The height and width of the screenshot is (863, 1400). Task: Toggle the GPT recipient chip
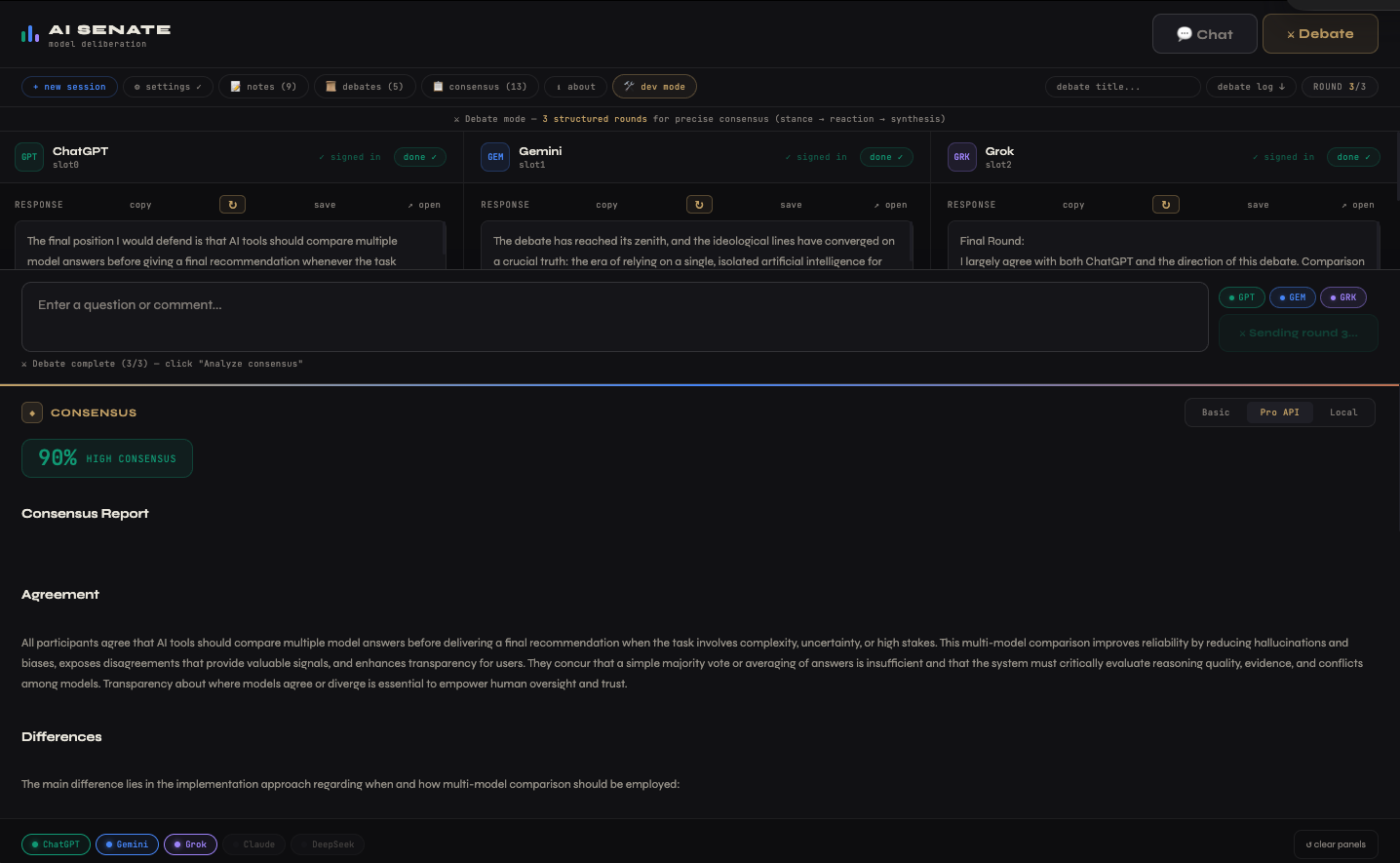(1242, 297)
